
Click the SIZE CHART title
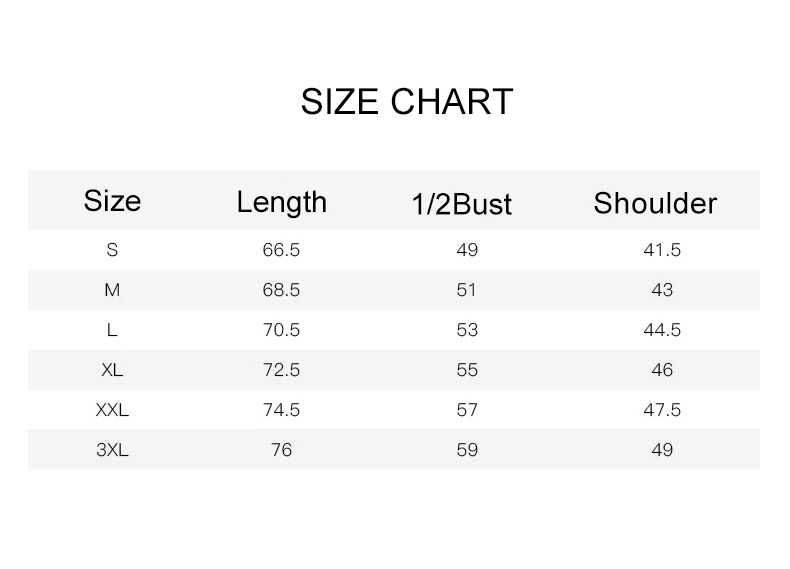tap(406, 102)
